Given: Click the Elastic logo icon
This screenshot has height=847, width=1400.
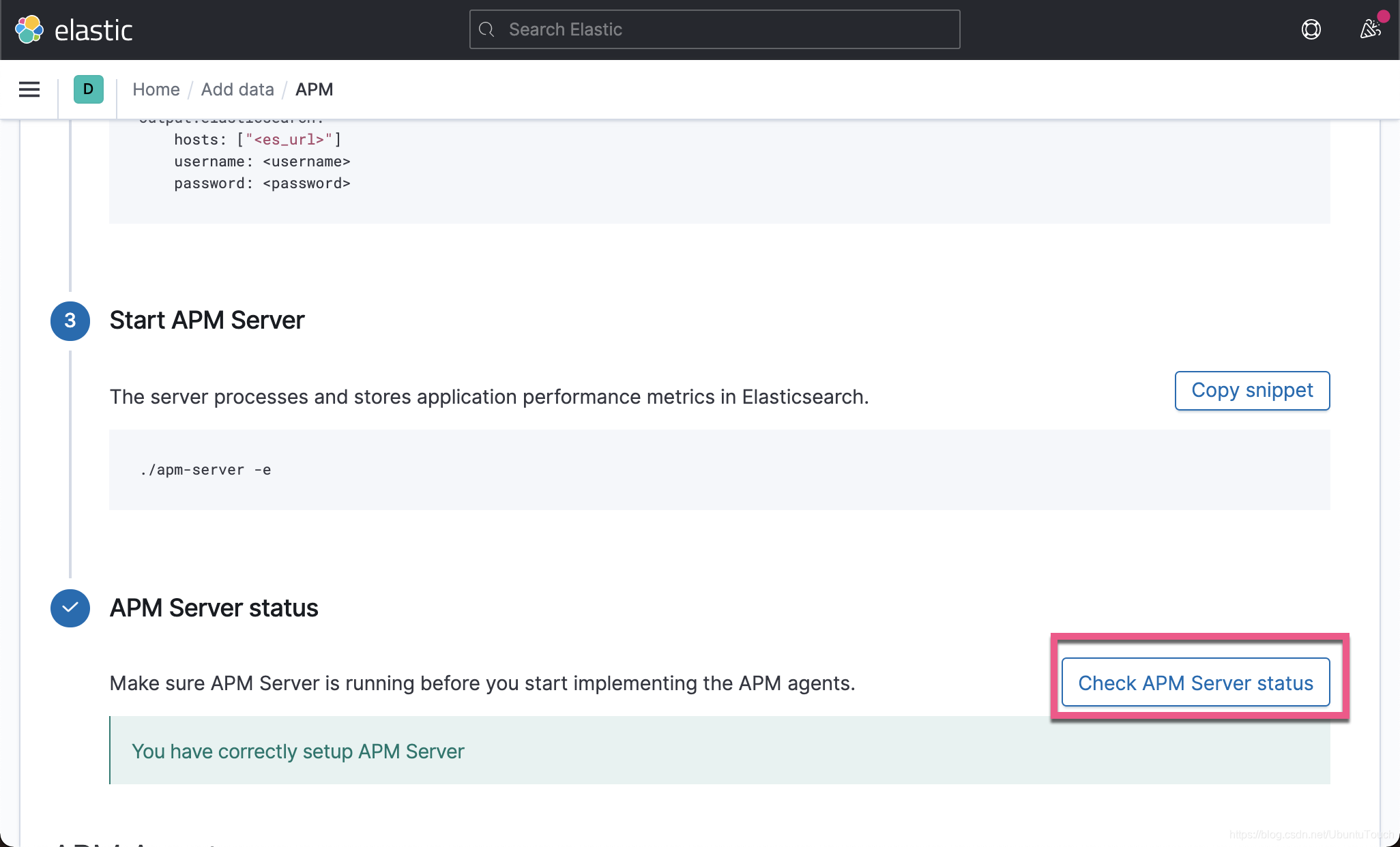Looking at the screenshot, I should [x=29, y=29].
